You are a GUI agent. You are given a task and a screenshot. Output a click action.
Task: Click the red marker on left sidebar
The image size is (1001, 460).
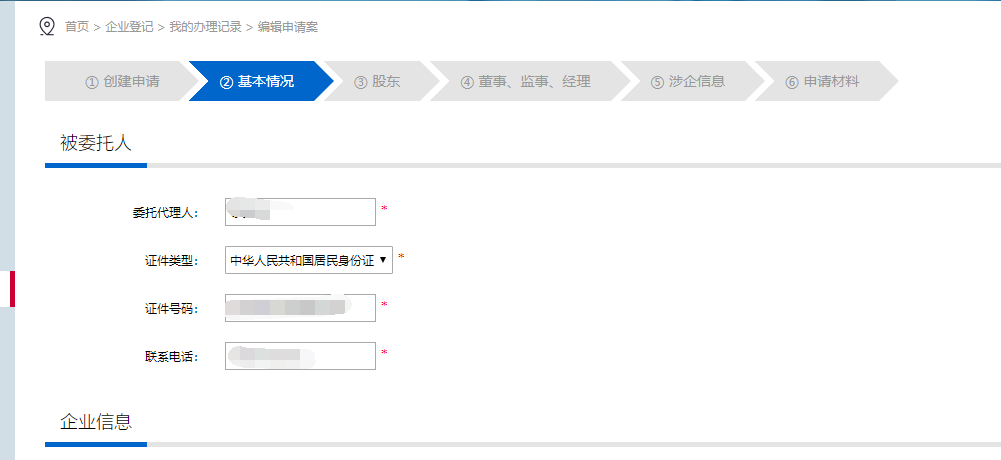pos(12,289)
